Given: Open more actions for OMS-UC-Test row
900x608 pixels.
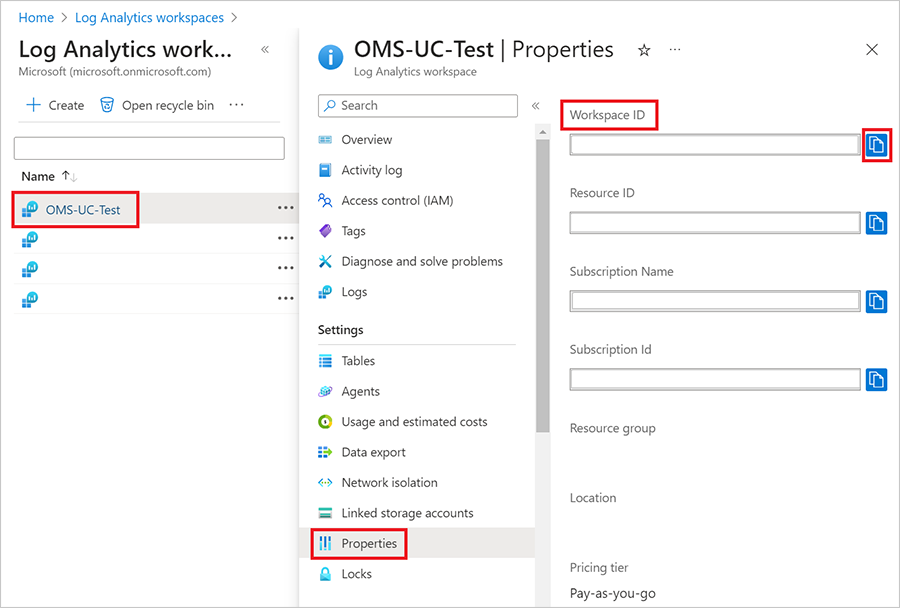Looking at the screenshot, I should [285, 208].
